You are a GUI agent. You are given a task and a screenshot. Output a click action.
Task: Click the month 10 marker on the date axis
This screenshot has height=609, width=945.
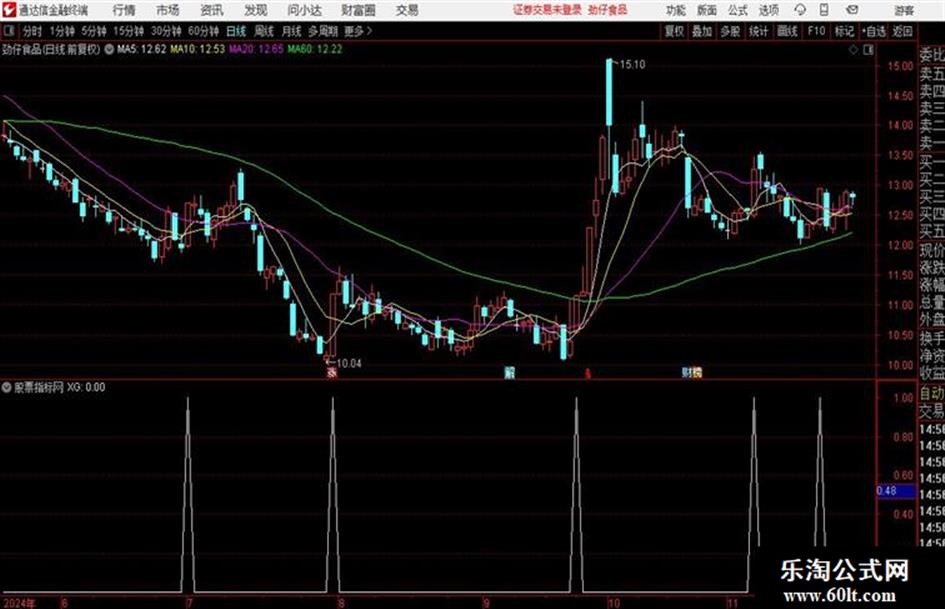tap(614, 603)
